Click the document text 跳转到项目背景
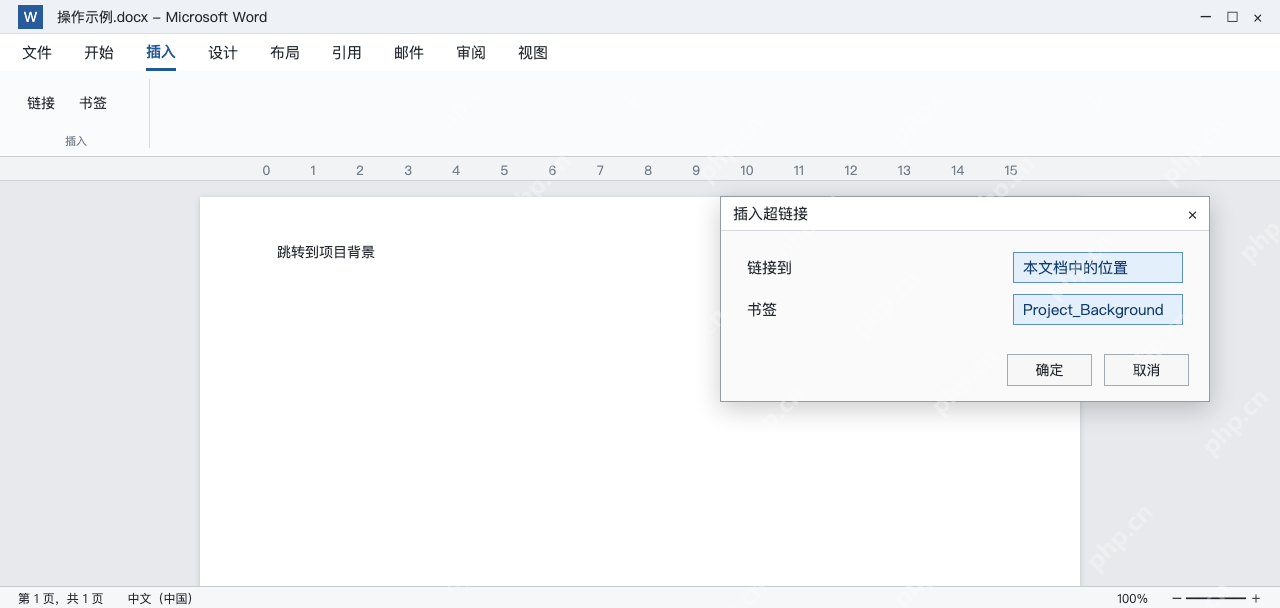Image resolution: width=1280 pixels, height=608 pixels. (326, 252)
